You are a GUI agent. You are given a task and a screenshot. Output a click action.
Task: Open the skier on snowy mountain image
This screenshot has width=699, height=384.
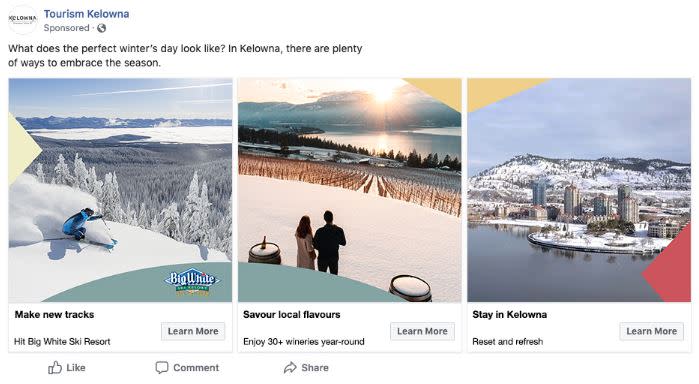pos(120,190)
